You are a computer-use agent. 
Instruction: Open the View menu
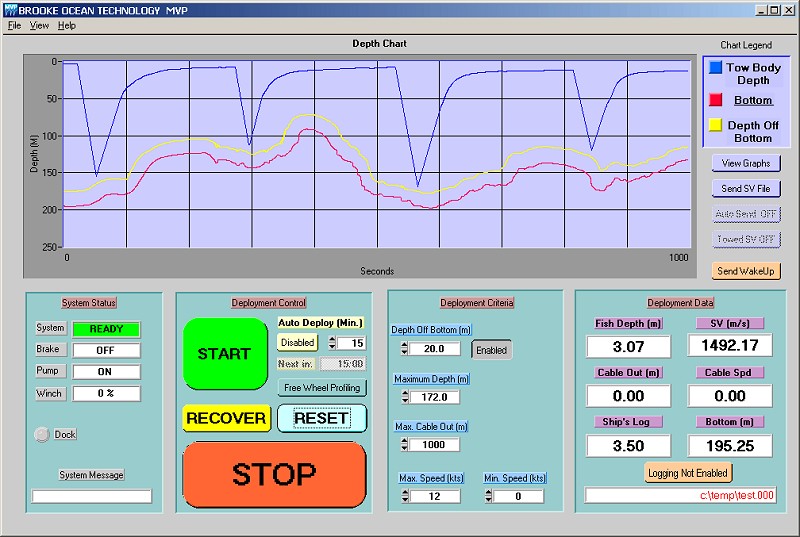pyautogui.click(x=39, y=25)
